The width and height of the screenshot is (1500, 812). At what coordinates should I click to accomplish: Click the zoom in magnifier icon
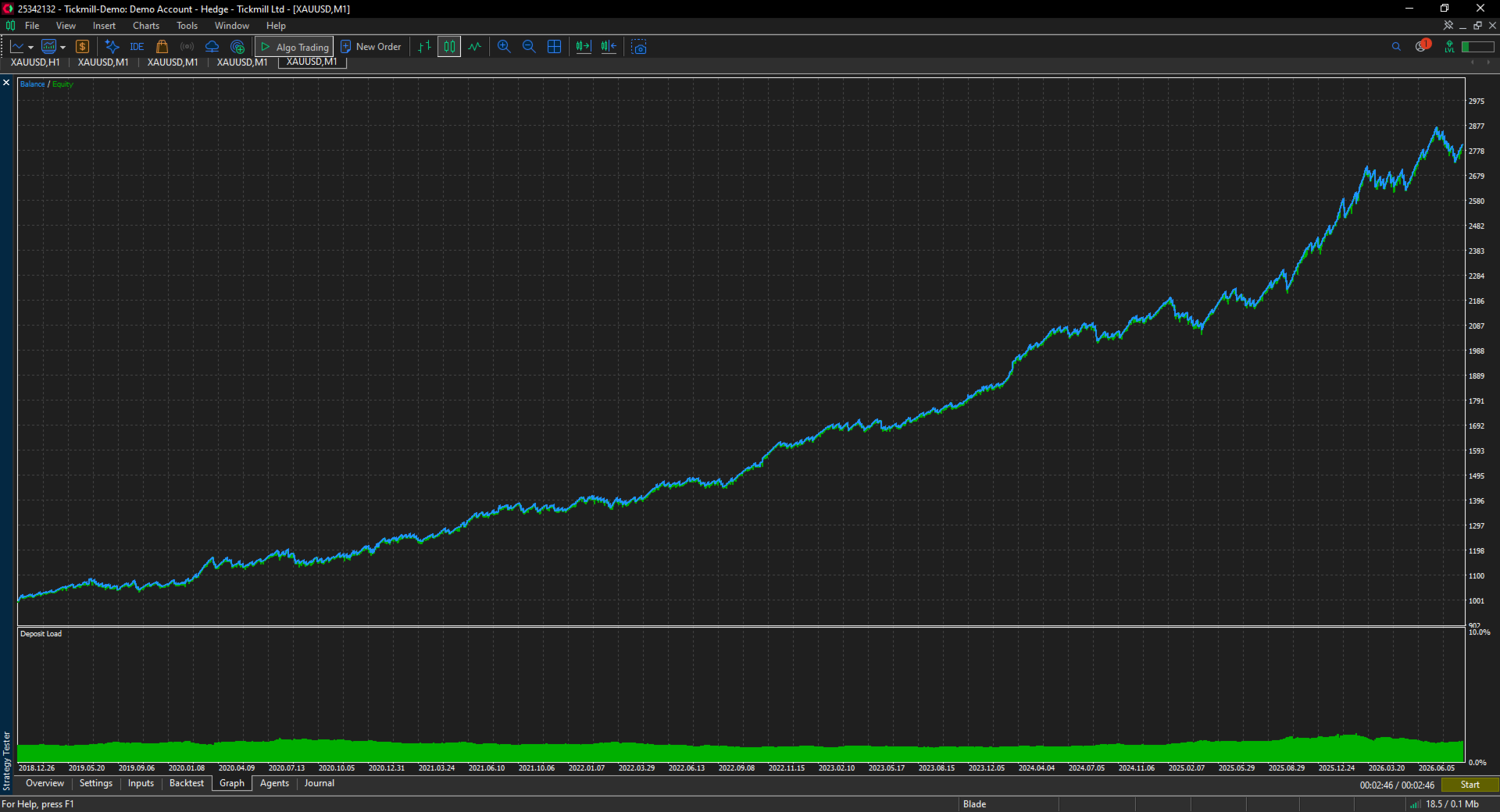pyautogui.click(x=504, y=47)
